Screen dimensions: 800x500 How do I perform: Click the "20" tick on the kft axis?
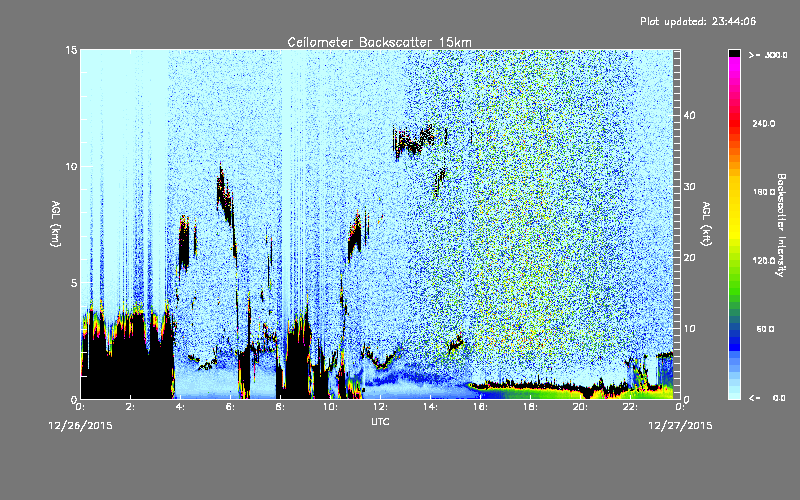(689, 258)
